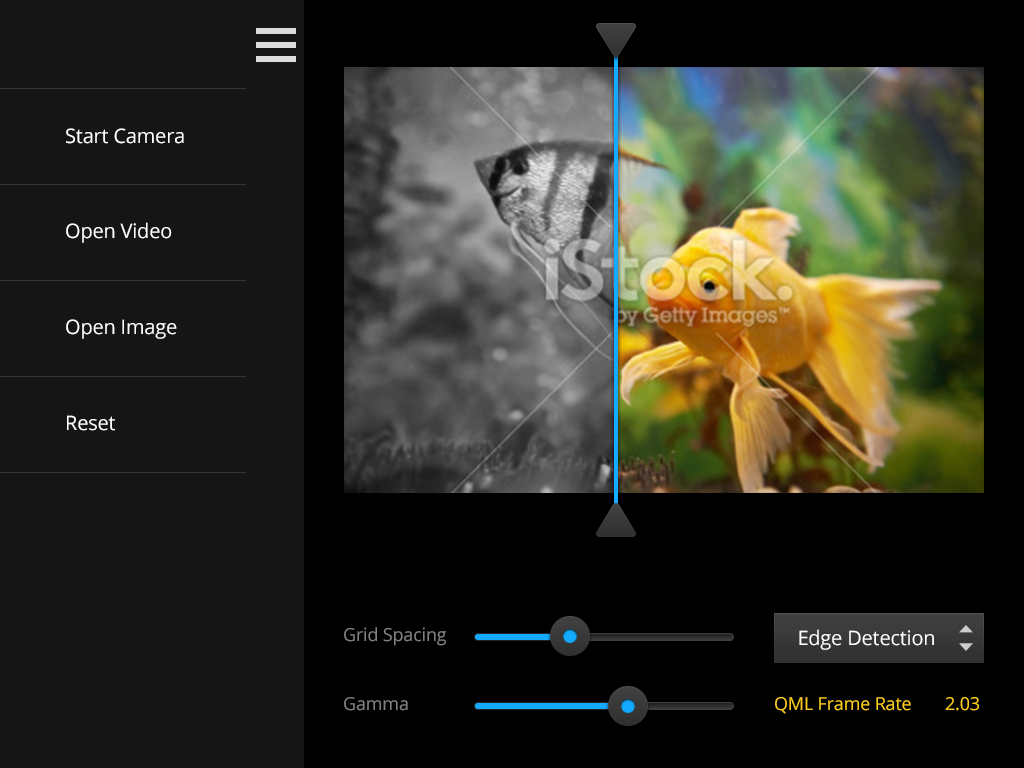Click the unfilled Gamma track right of the knob
Image resolution: width=1024 pixels, height=768 pixels.
pos(690,706)
